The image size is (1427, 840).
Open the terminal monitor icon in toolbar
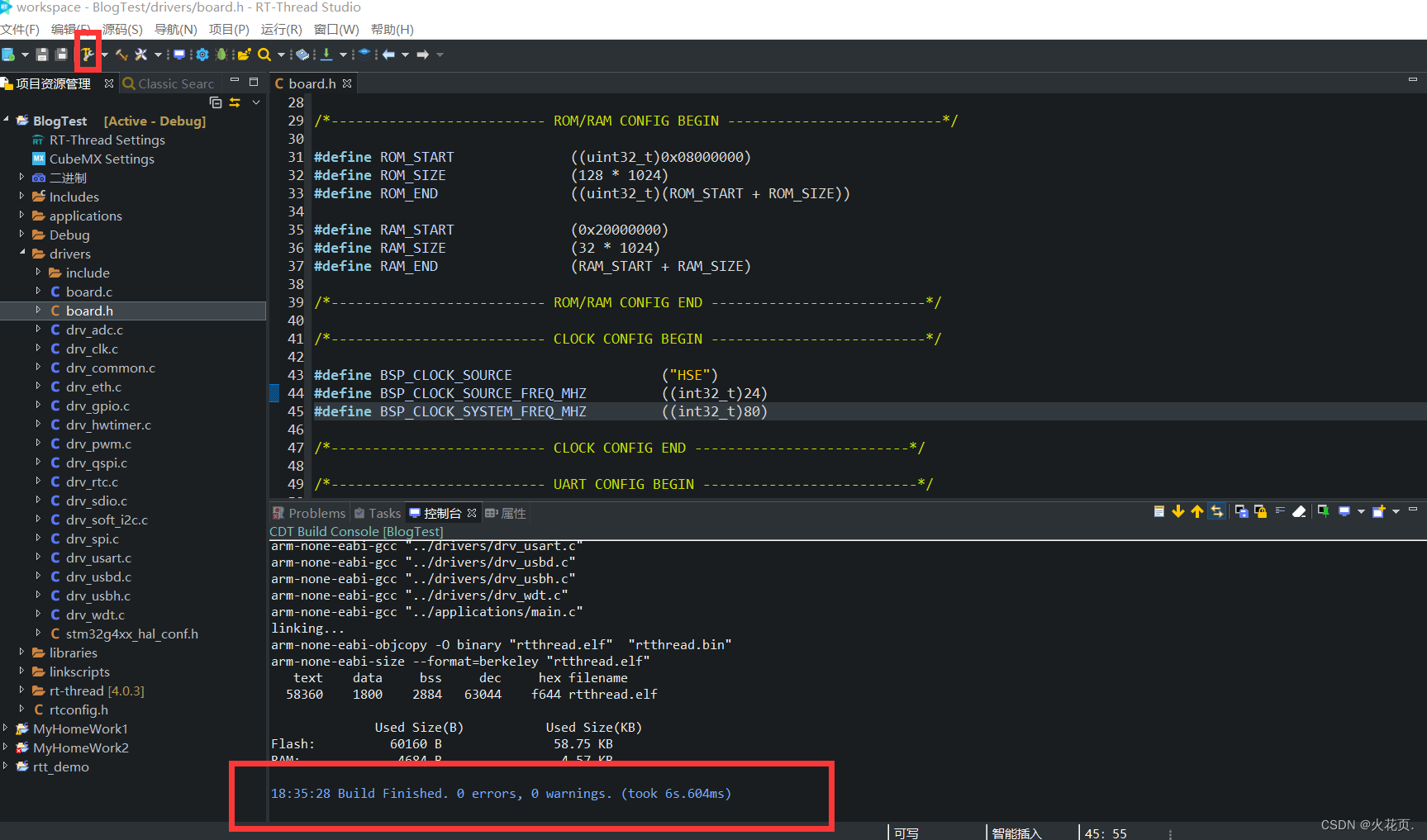pos(179,55)
